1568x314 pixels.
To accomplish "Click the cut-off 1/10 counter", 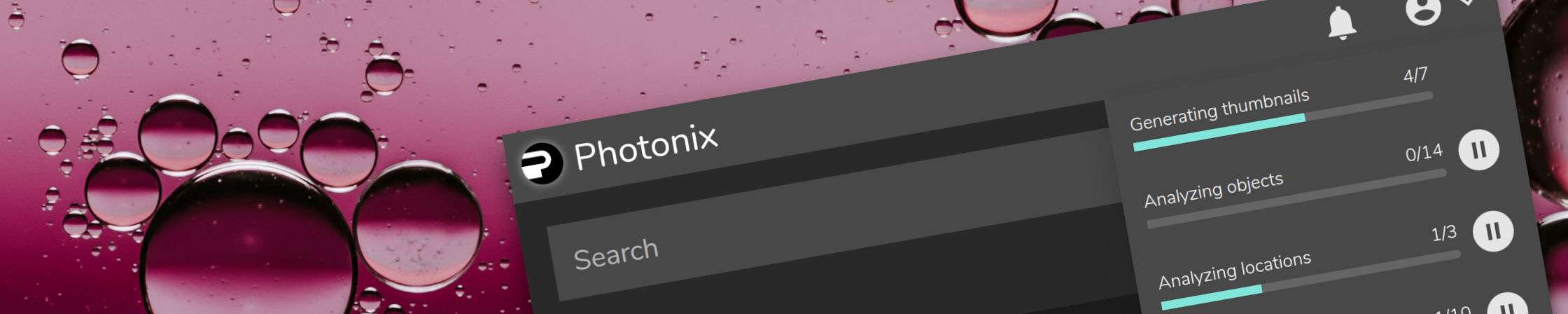I will 1451,309.
